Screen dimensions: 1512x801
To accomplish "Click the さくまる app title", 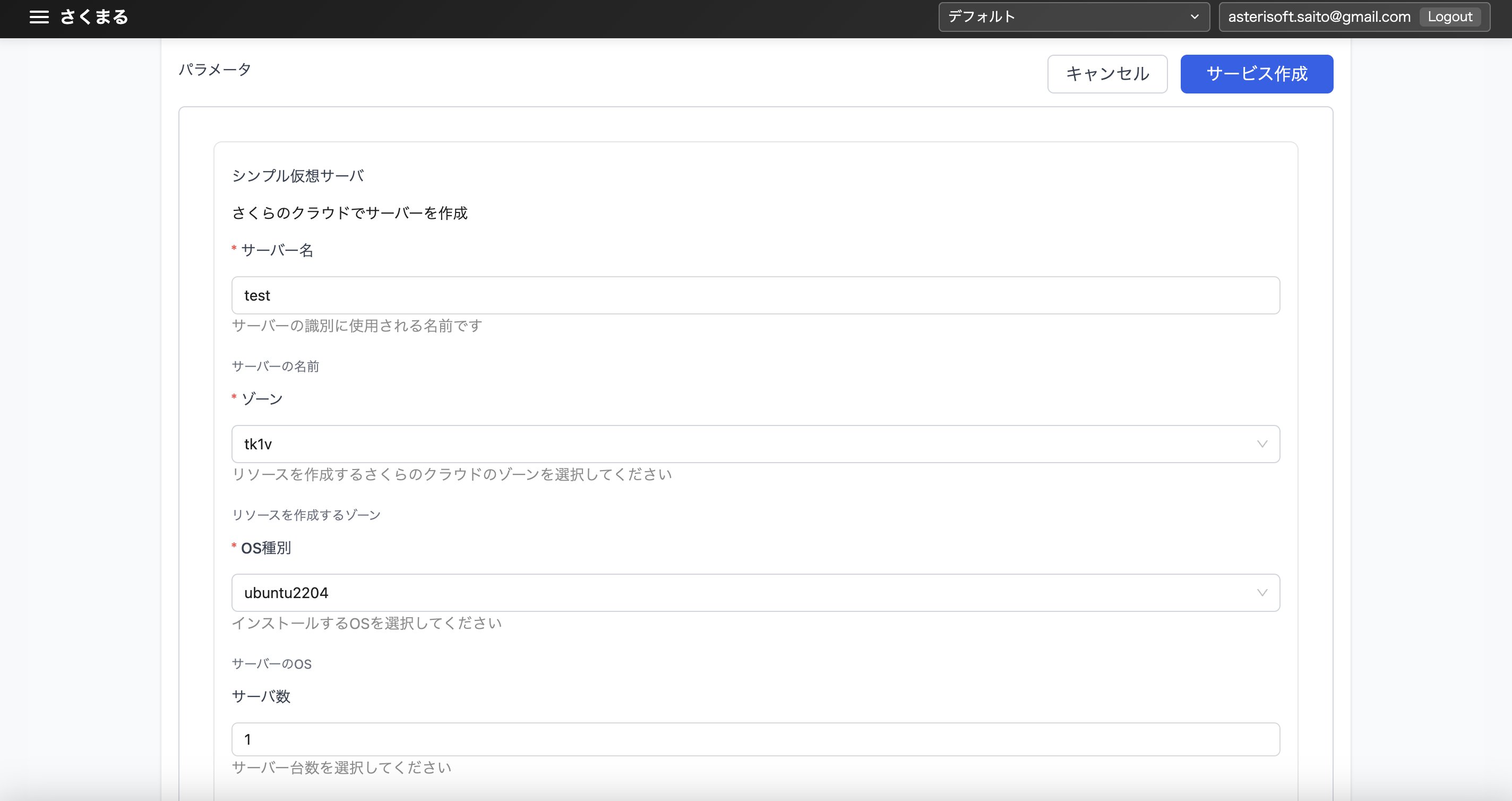I will pyautogui.click(x=94, y=17).
